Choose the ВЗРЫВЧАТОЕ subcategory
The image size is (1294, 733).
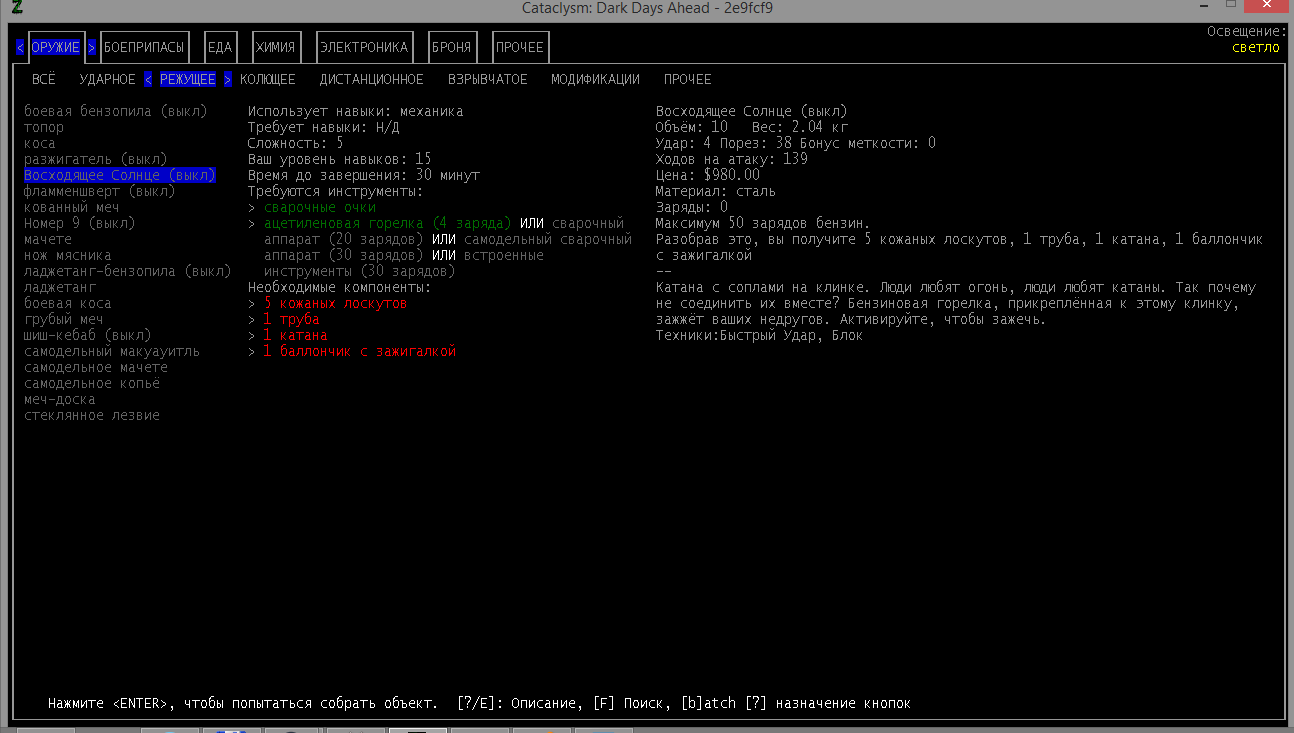(x=488, y=79)
